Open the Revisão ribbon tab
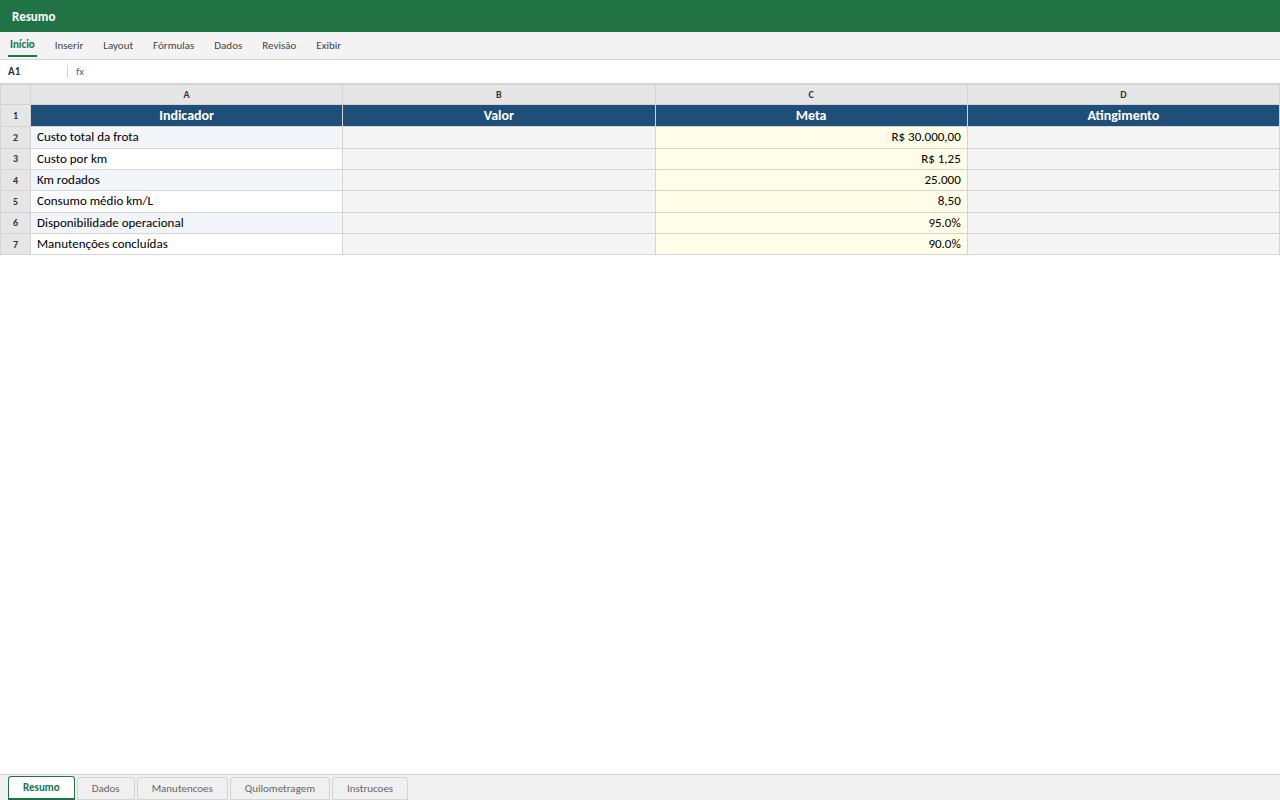This screenshot has width=1280, height=800. point(279,46)
